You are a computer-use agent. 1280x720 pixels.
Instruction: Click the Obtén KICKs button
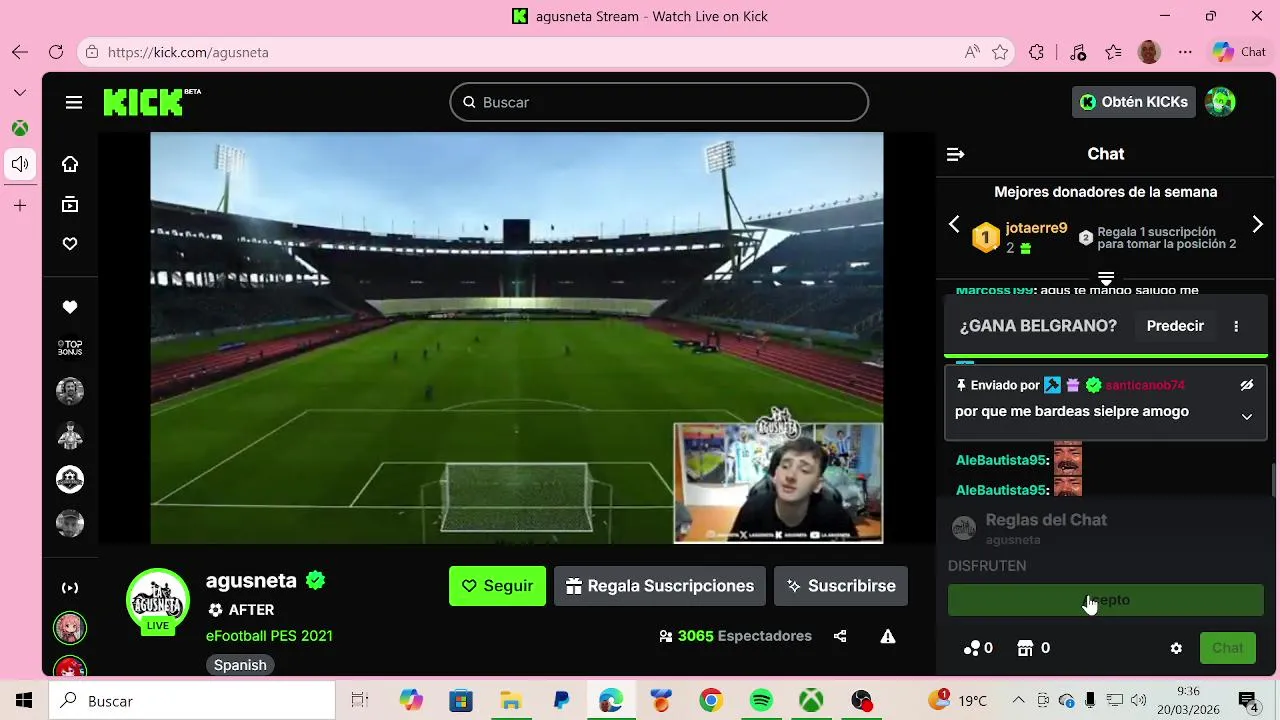(x=1134, y=102)
